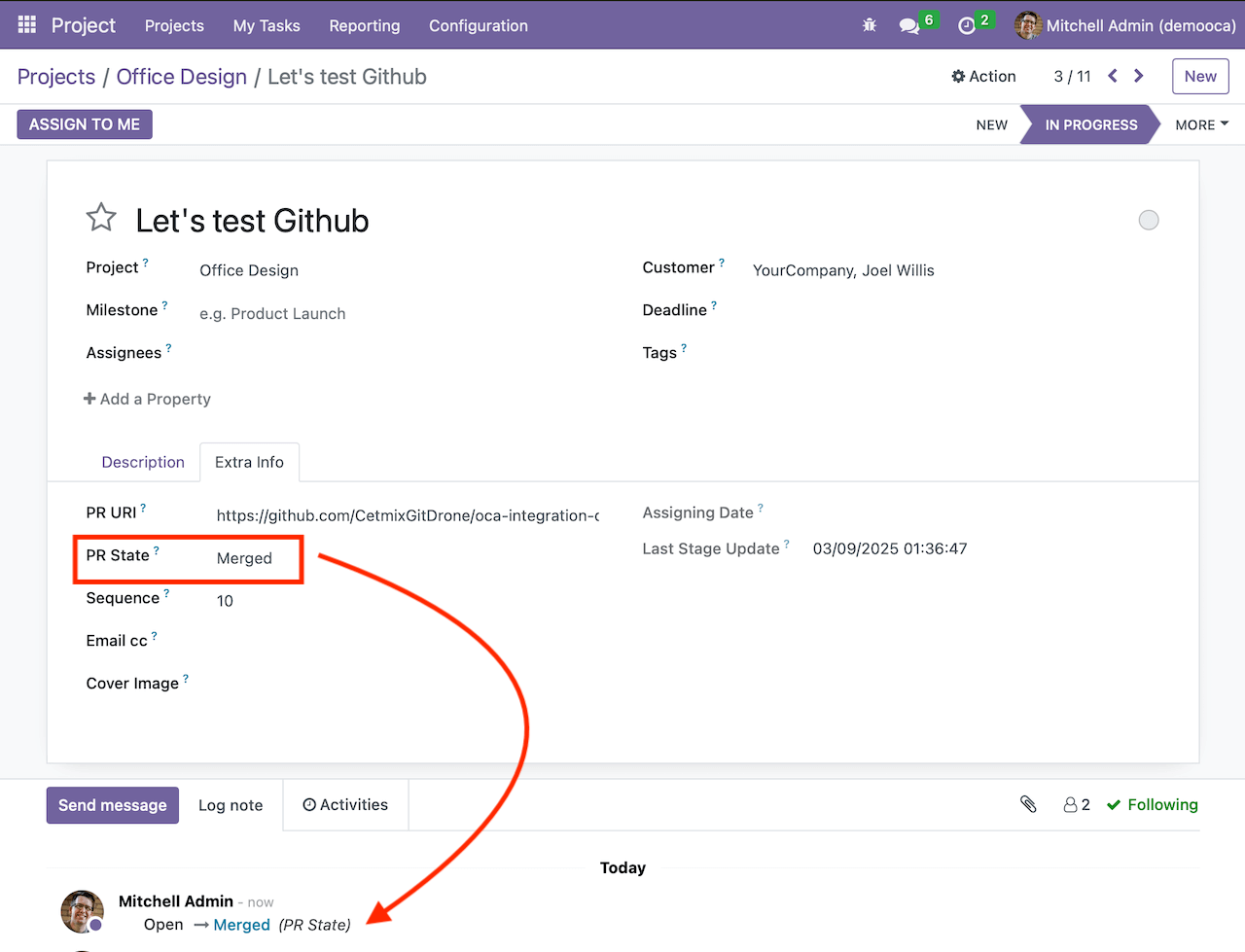Navigate to next record with right arrow
1245x952 pixels.
tap(1138, 75)
